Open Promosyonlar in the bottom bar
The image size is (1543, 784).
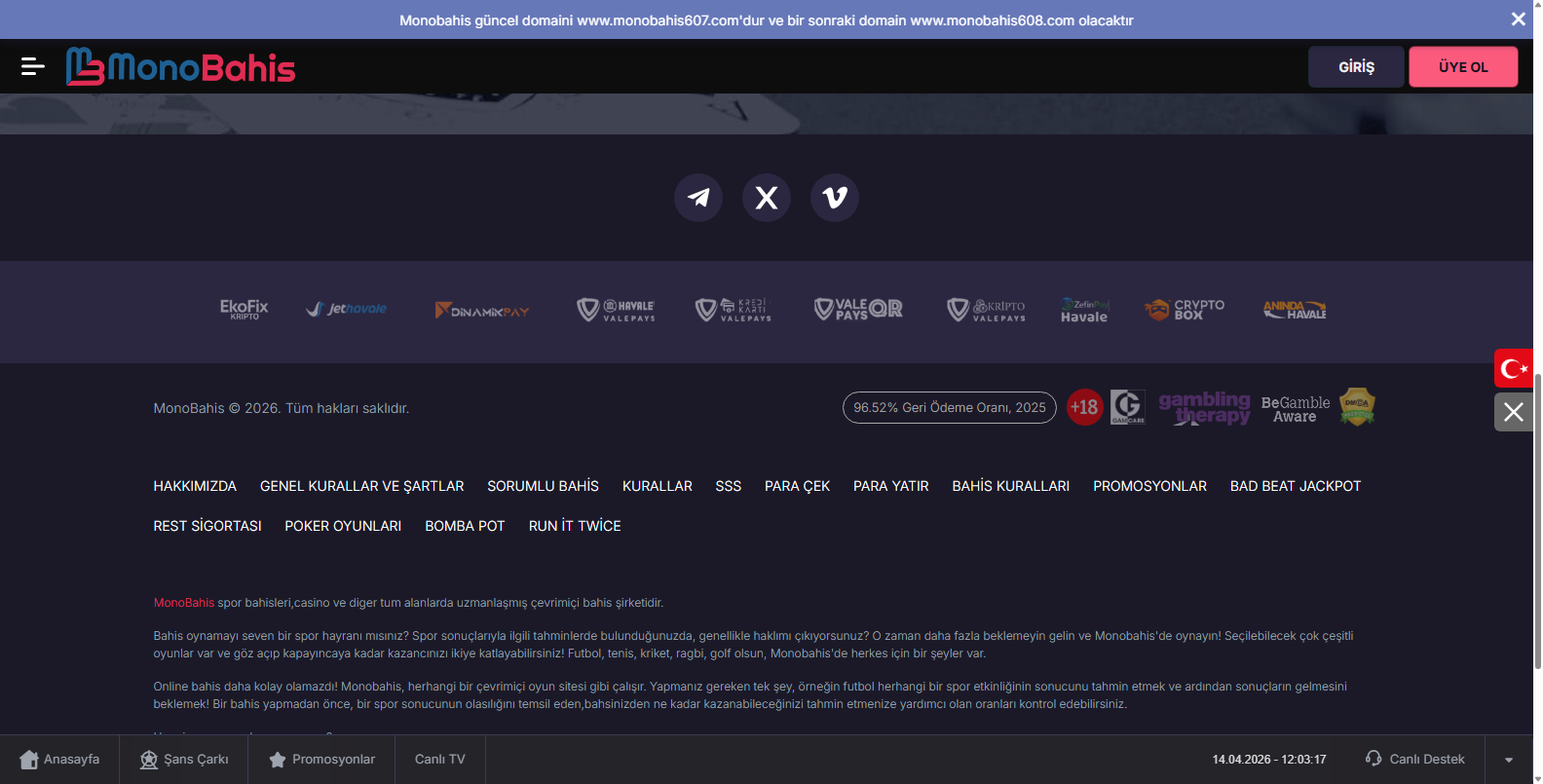(x=321, y=760)
